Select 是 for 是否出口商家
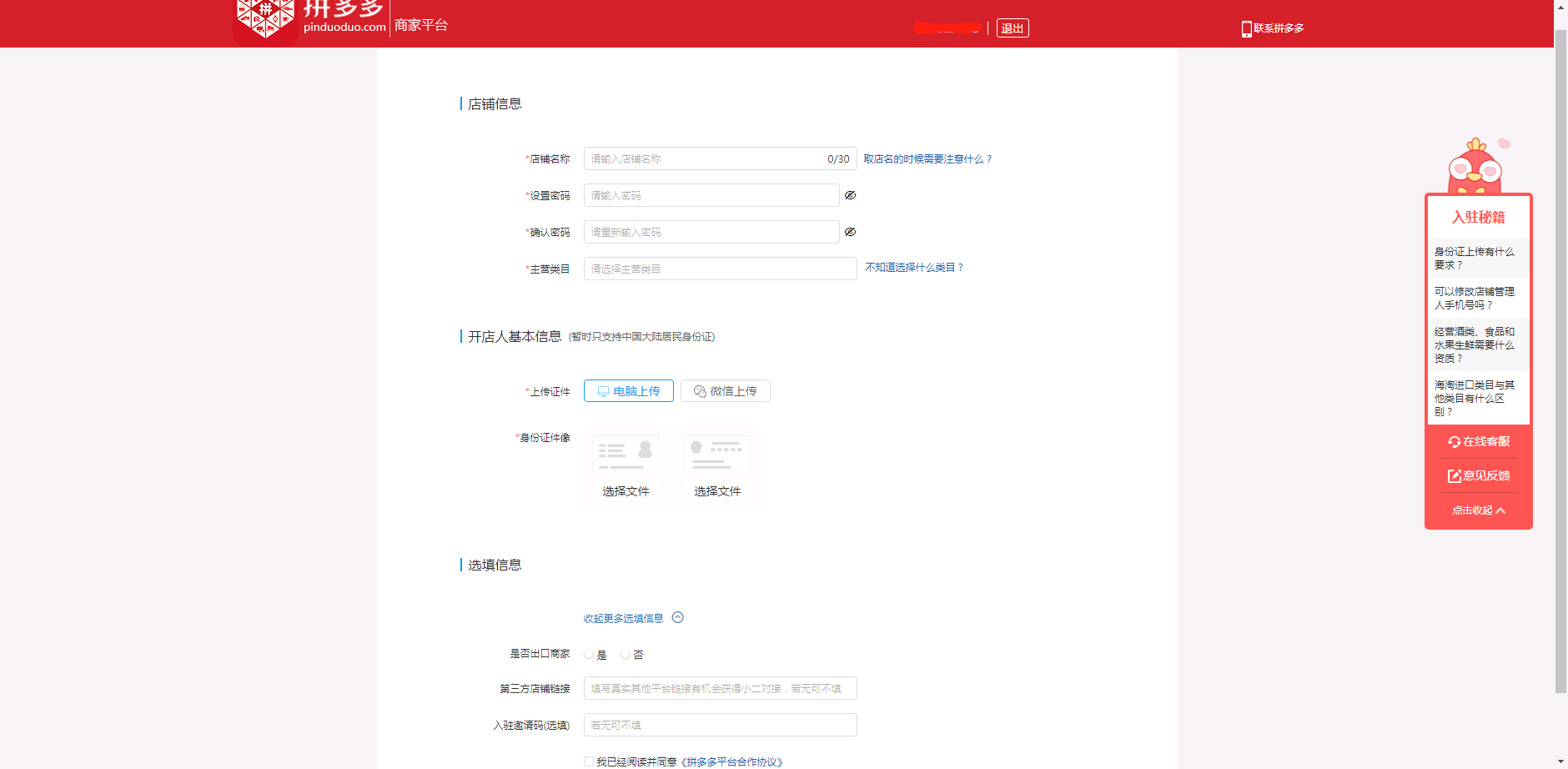Viewport: 1568px width, 769px height. coord(589,655)
